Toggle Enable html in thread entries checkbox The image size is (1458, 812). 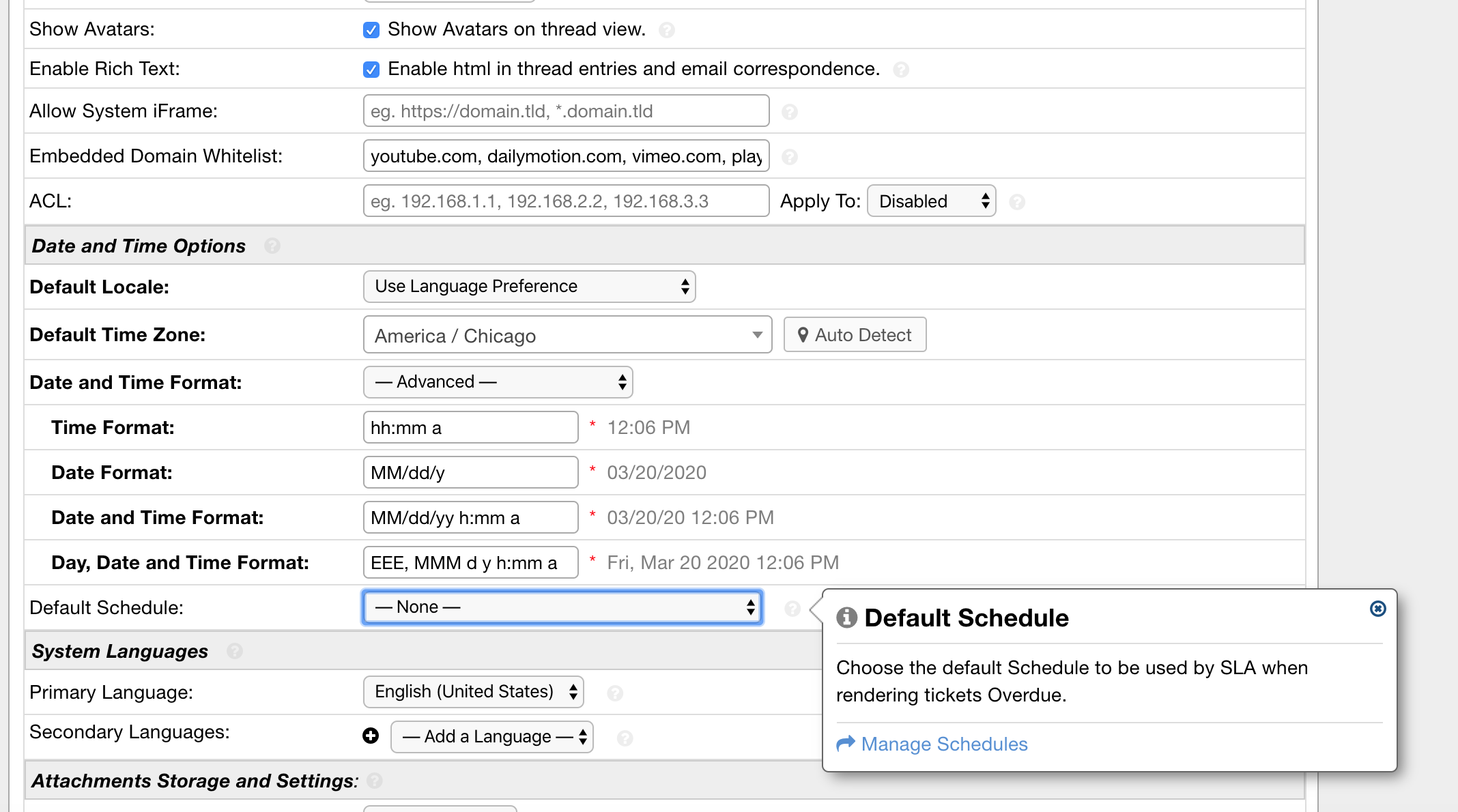point(371,70)
